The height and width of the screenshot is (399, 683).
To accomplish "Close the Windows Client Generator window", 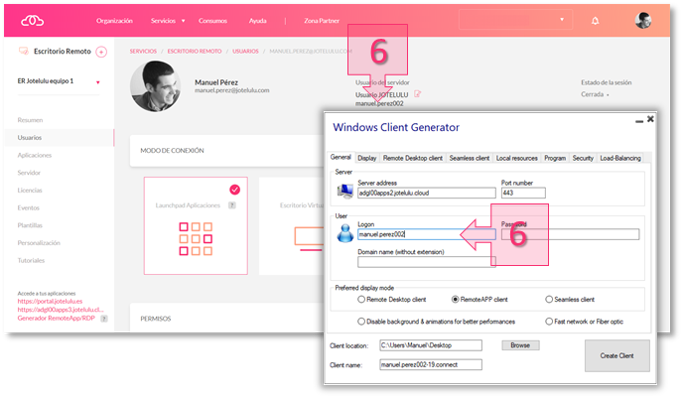I will coord(650,118).
